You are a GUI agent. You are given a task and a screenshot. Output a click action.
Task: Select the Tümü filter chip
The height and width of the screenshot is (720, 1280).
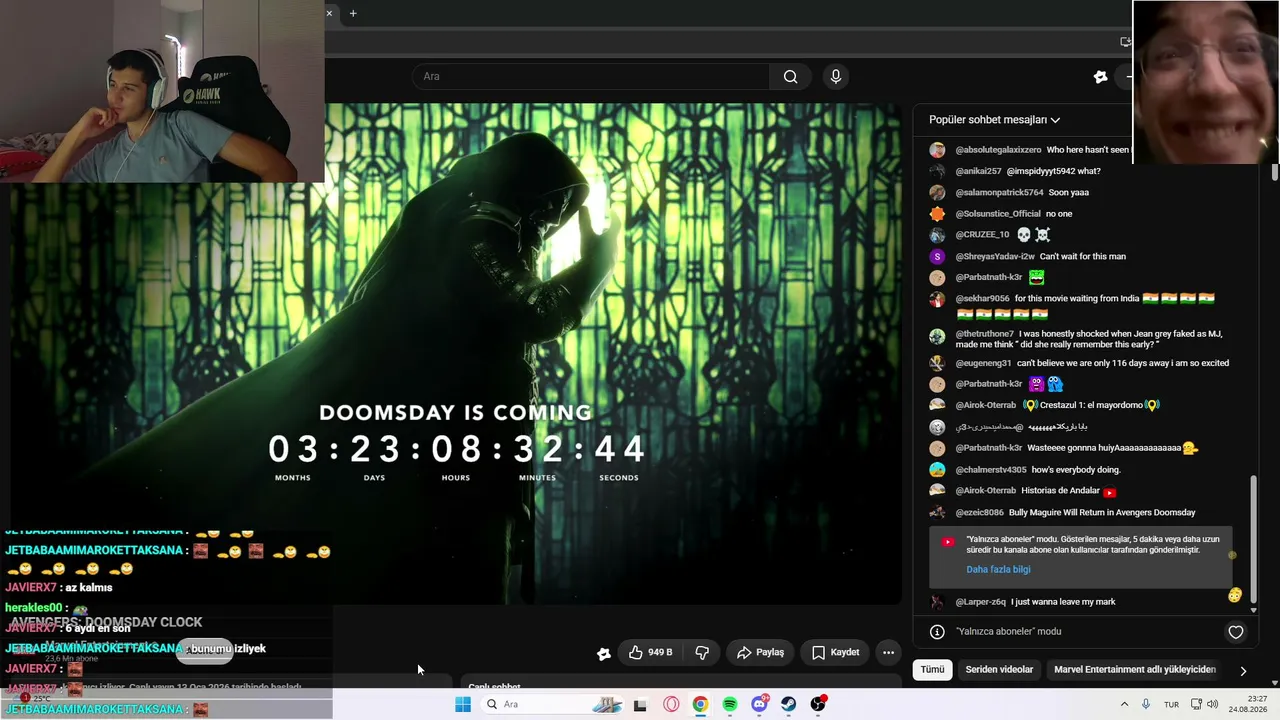click(x=932, y=670)
